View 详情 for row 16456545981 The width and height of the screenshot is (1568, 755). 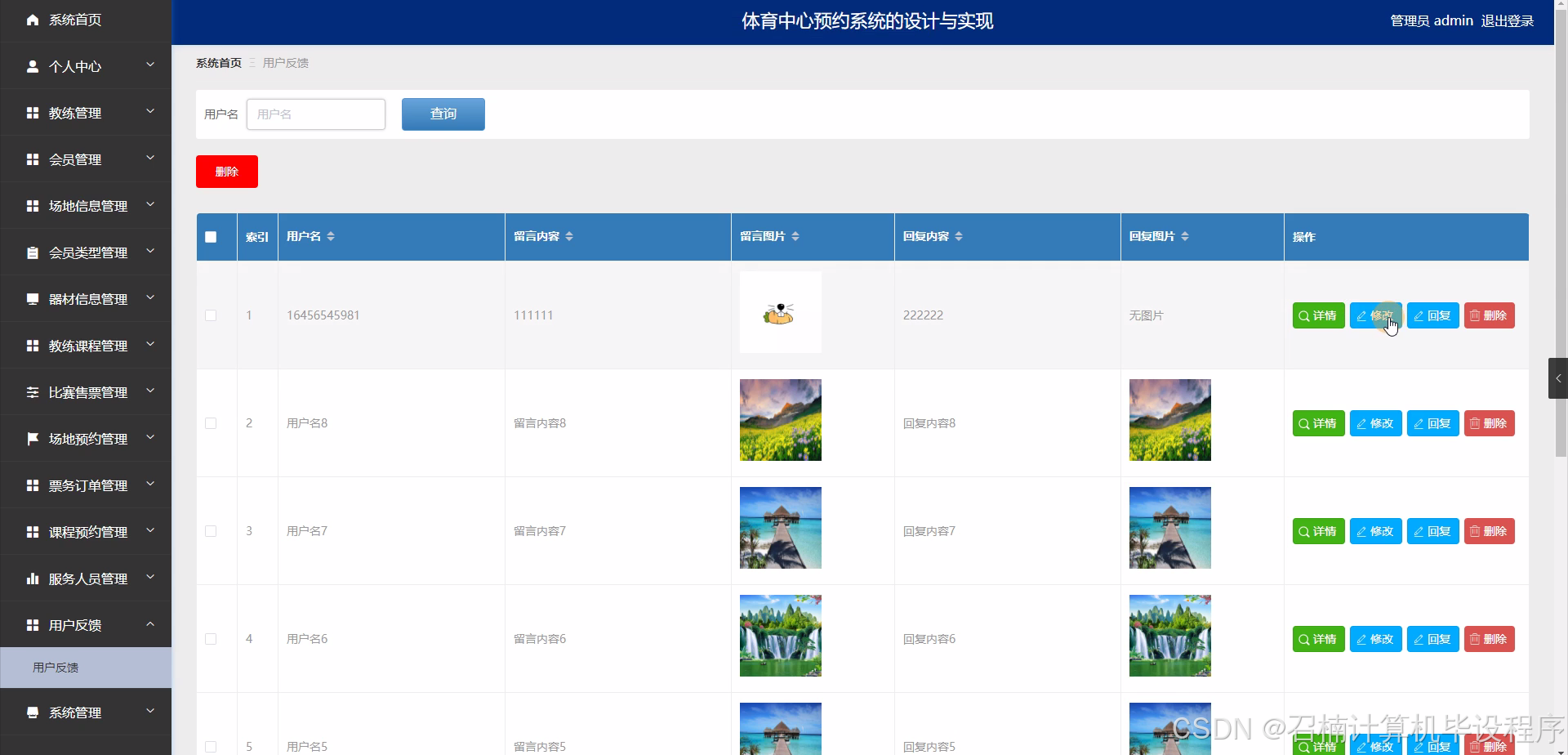point(1319,315)
